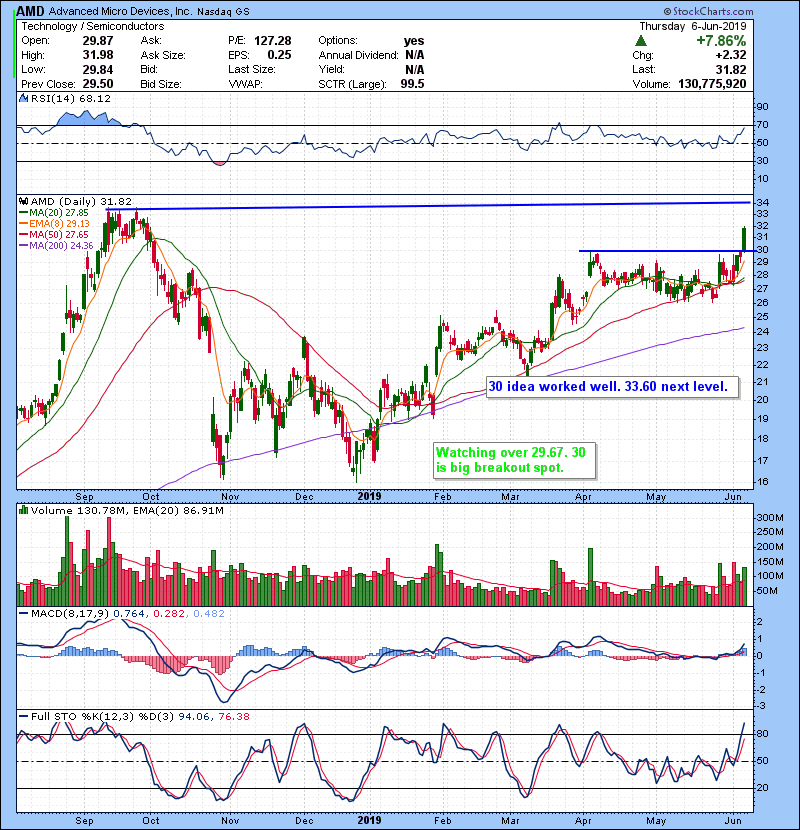Click the Chg value +2.32

[731, 55]
